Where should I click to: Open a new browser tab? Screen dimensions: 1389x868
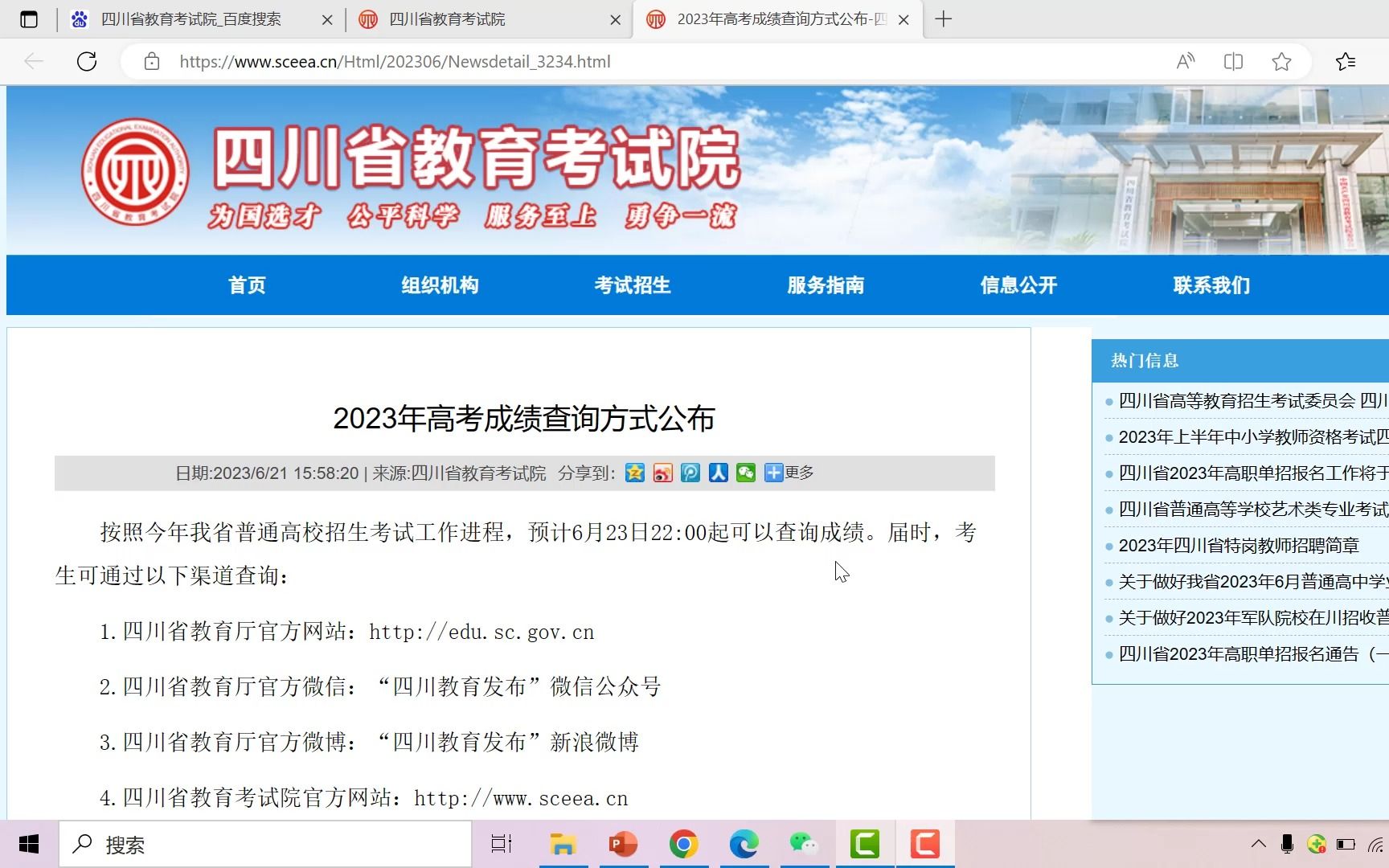click(944, 18)
